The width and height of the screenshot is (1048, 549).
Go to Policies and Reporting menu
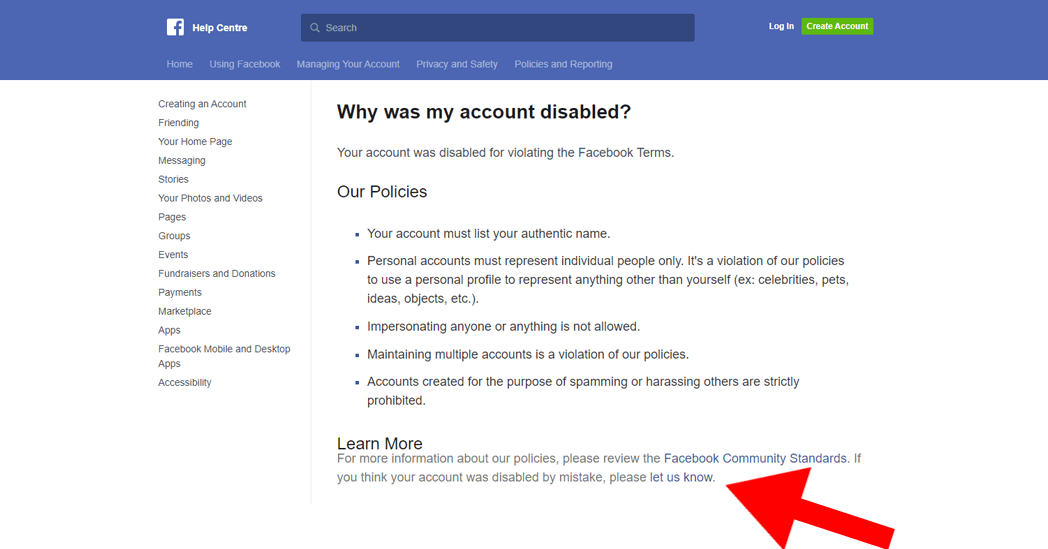point(563,64)
